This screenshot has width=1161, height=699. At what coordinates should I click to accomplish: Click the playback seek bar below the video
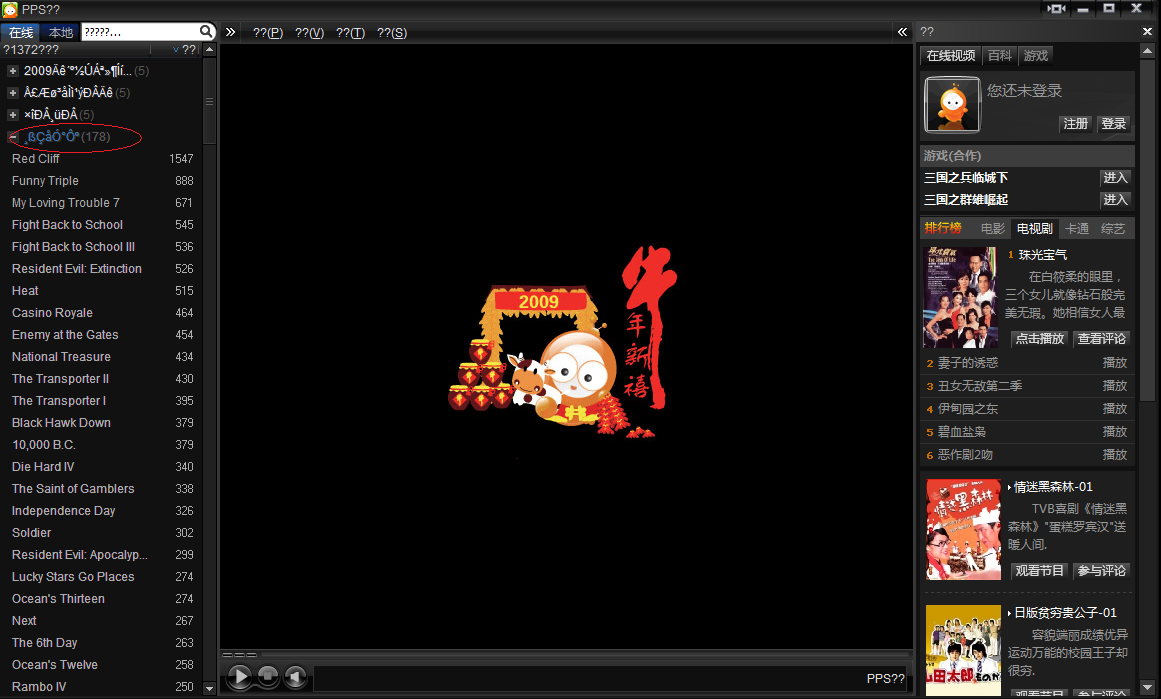tap(567, 655)
